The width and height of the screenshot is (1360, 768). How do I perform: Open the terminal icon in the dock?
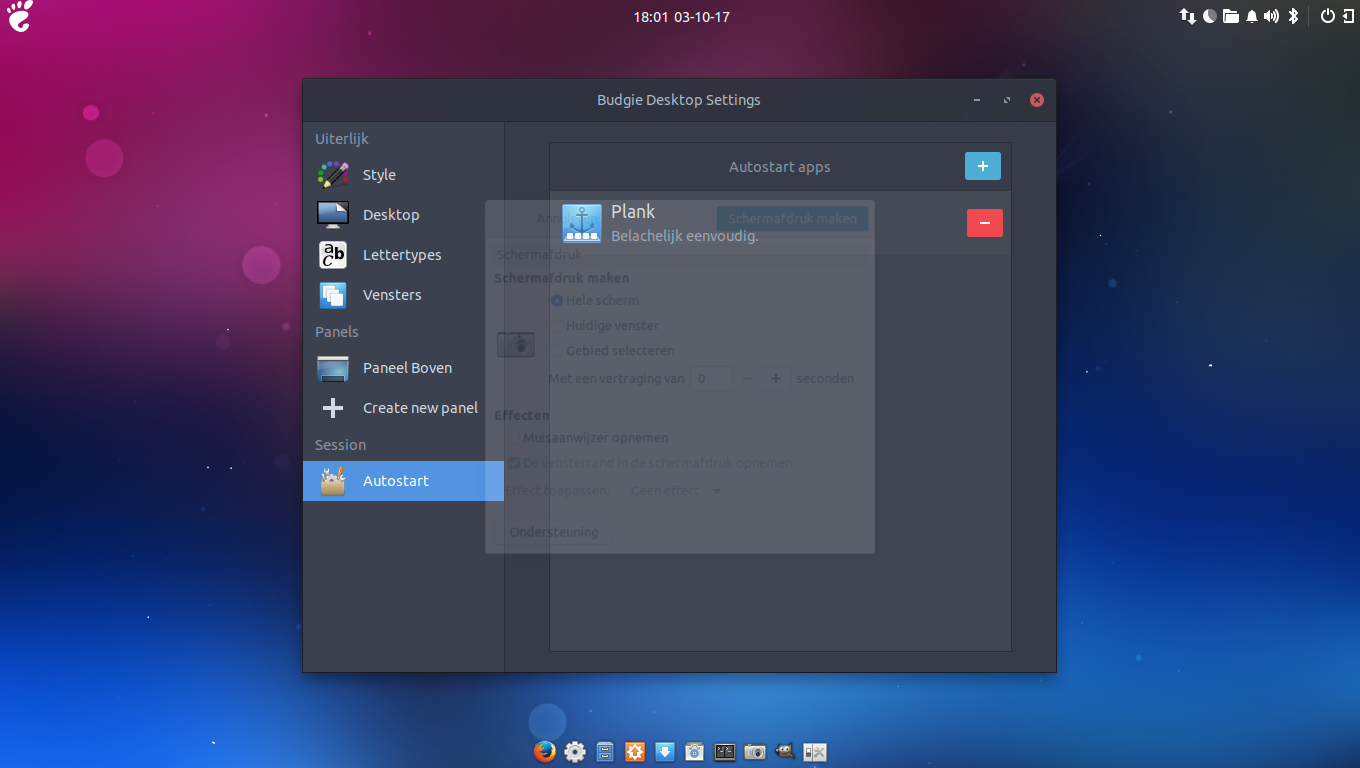pyautogui.click(x=725, y=752)
